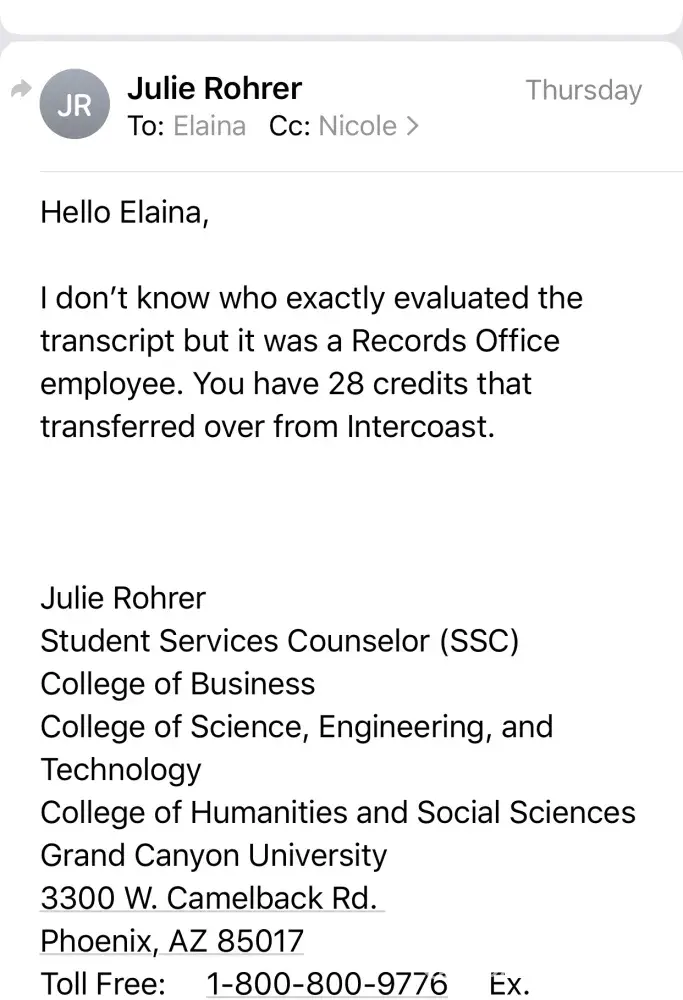Tap the Grand Canyon University line
Image resolution: width=683 pixels, height=1000 pixels.
[x=213, y=855]
